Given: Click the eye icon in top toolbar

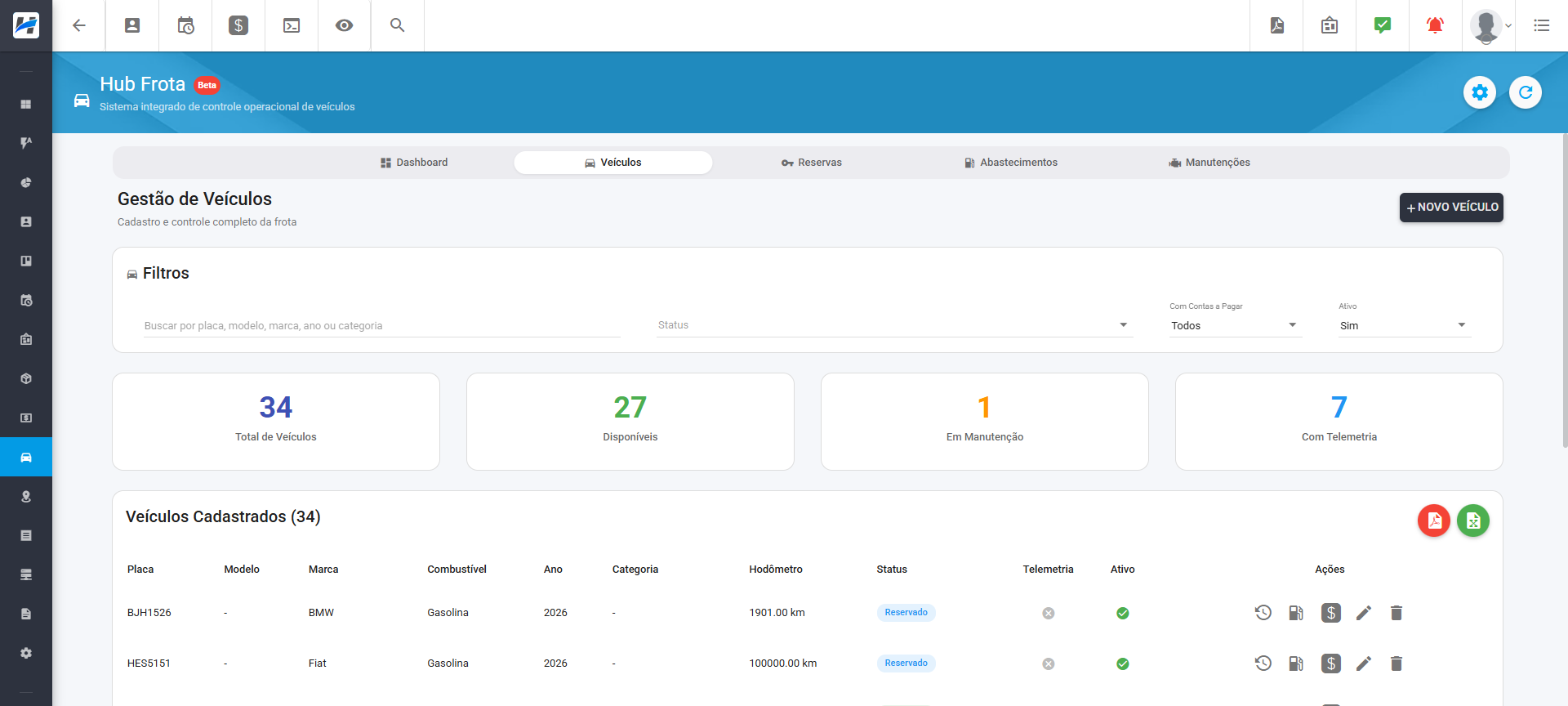Looking at the screenshot, I should [x=345, y=25].
